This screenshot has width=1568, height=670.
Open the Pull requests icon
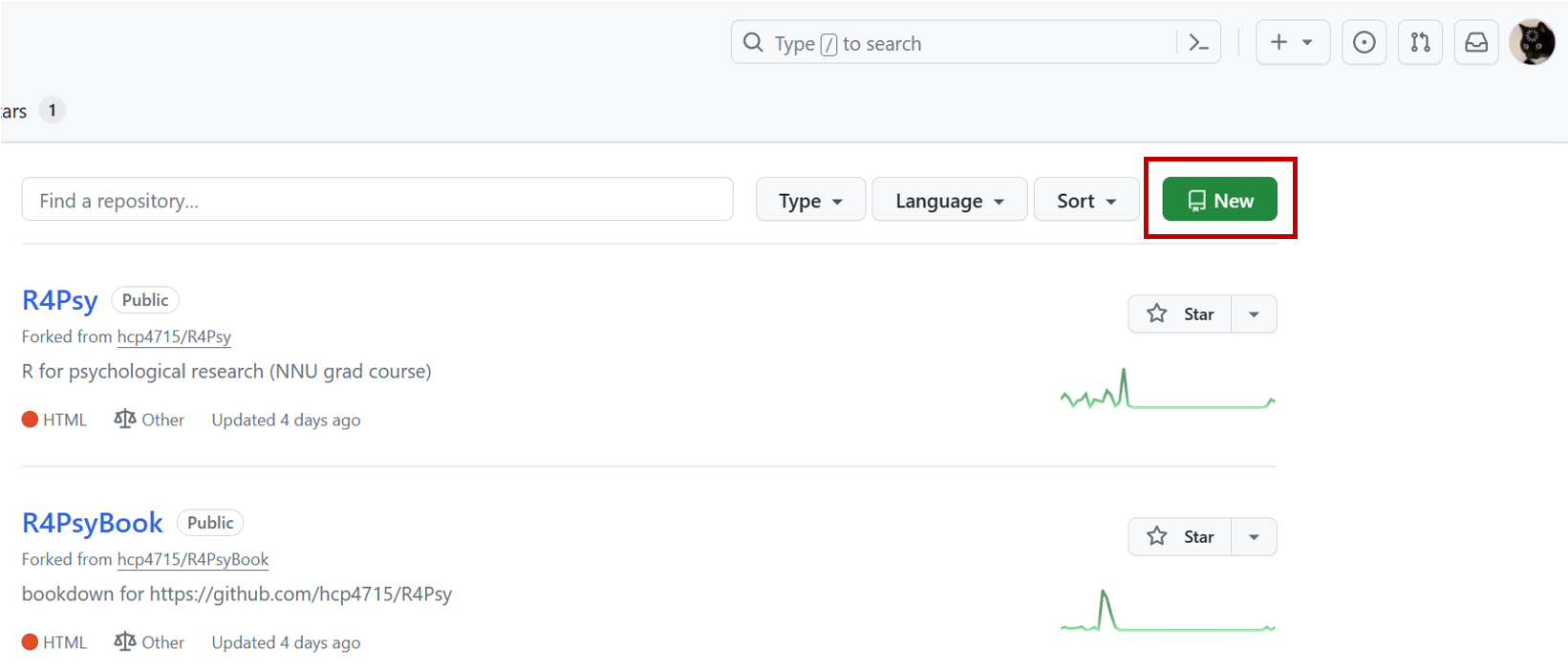[1420, 43]
